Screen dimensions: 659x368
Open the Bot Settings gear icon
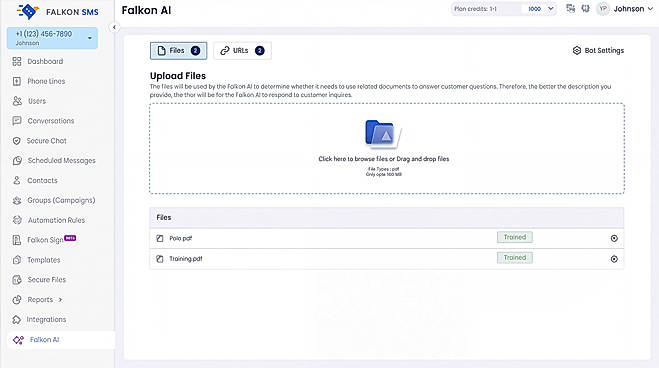pyautogui.click(x=577, y=50)
